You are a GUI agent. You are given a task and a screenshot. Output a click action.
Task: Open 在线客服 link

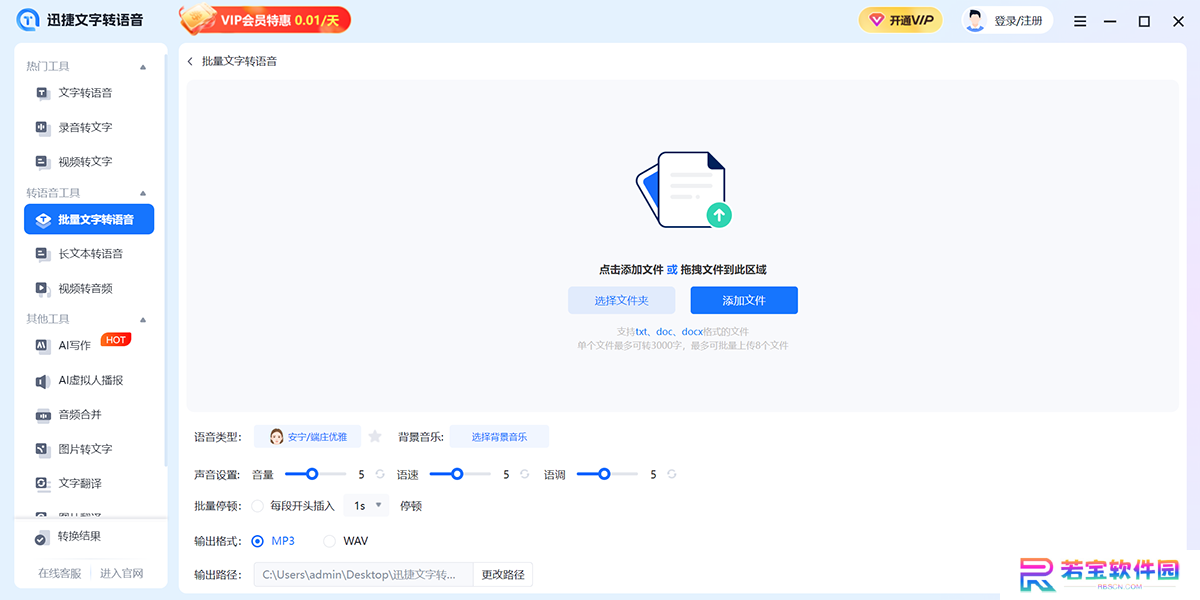60,573
